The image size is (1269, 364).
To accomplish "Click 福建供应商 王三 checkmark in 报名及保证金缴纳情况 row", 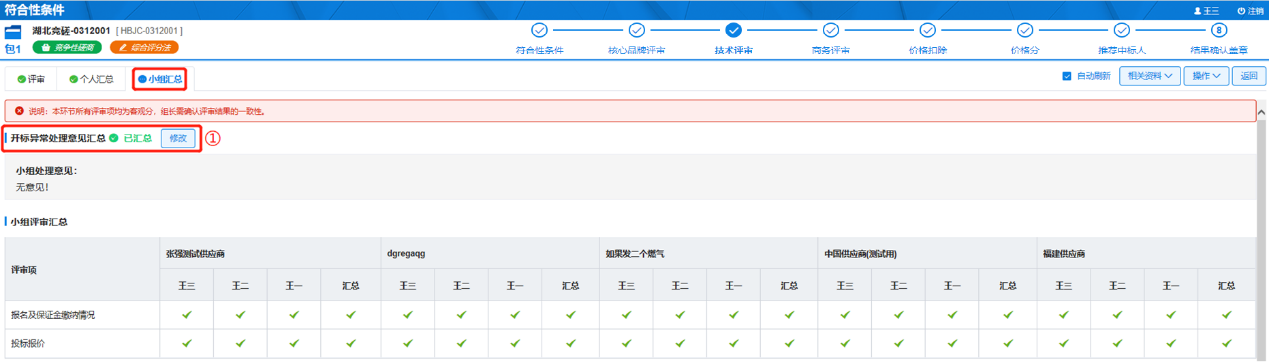I will click(1063, 314).
